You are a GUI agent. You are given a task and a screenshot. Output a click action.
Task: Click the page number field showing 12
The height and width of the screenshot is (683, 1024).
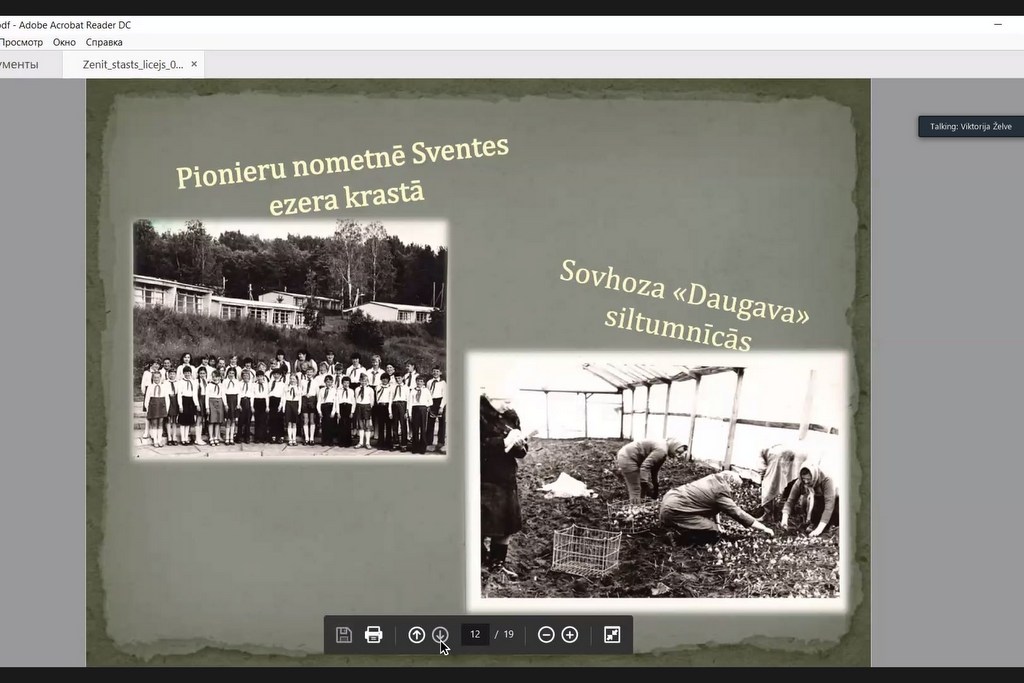point(475,634)
